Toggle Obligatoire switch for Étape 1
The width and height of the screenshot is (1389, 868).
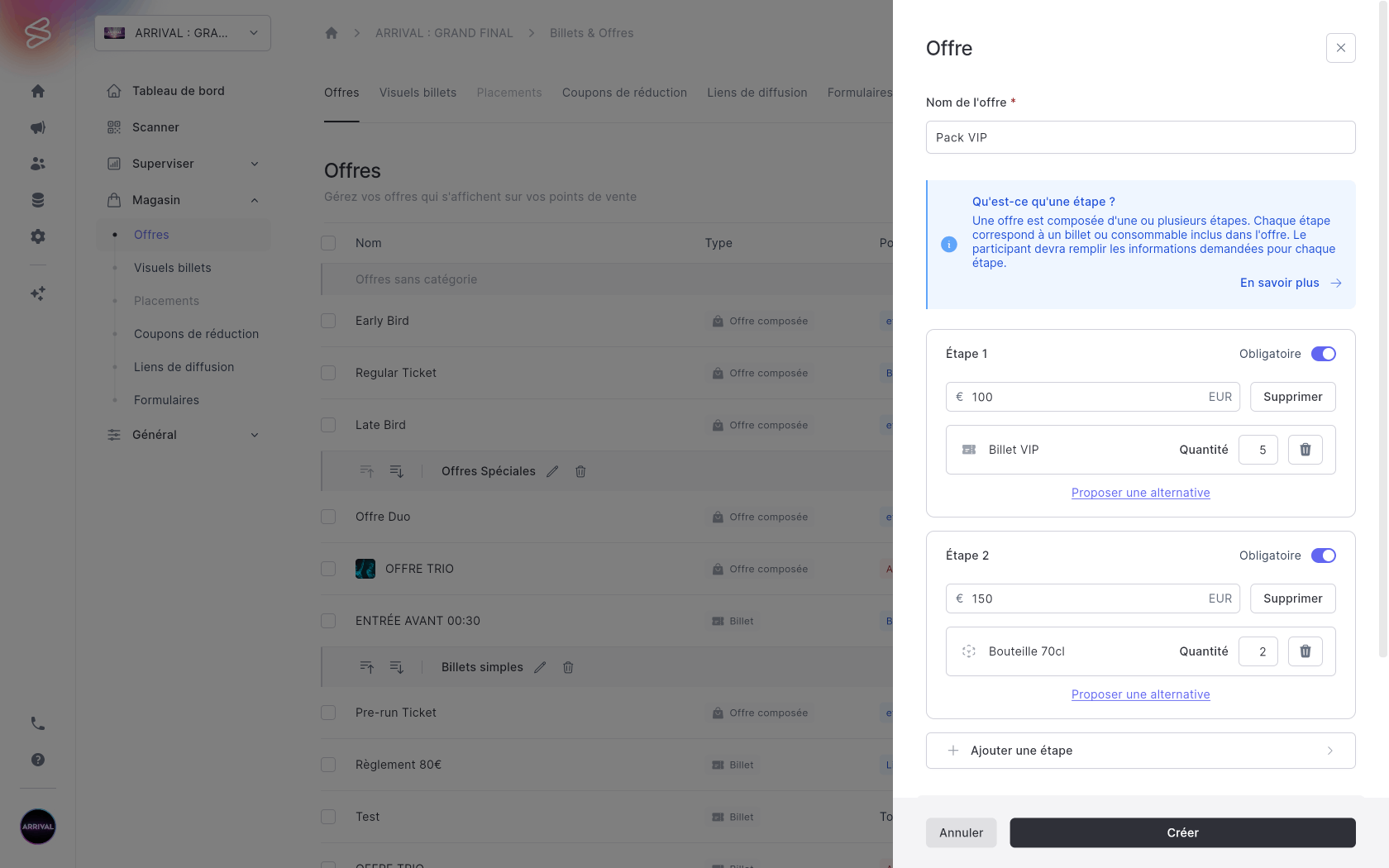point(1323,354)
